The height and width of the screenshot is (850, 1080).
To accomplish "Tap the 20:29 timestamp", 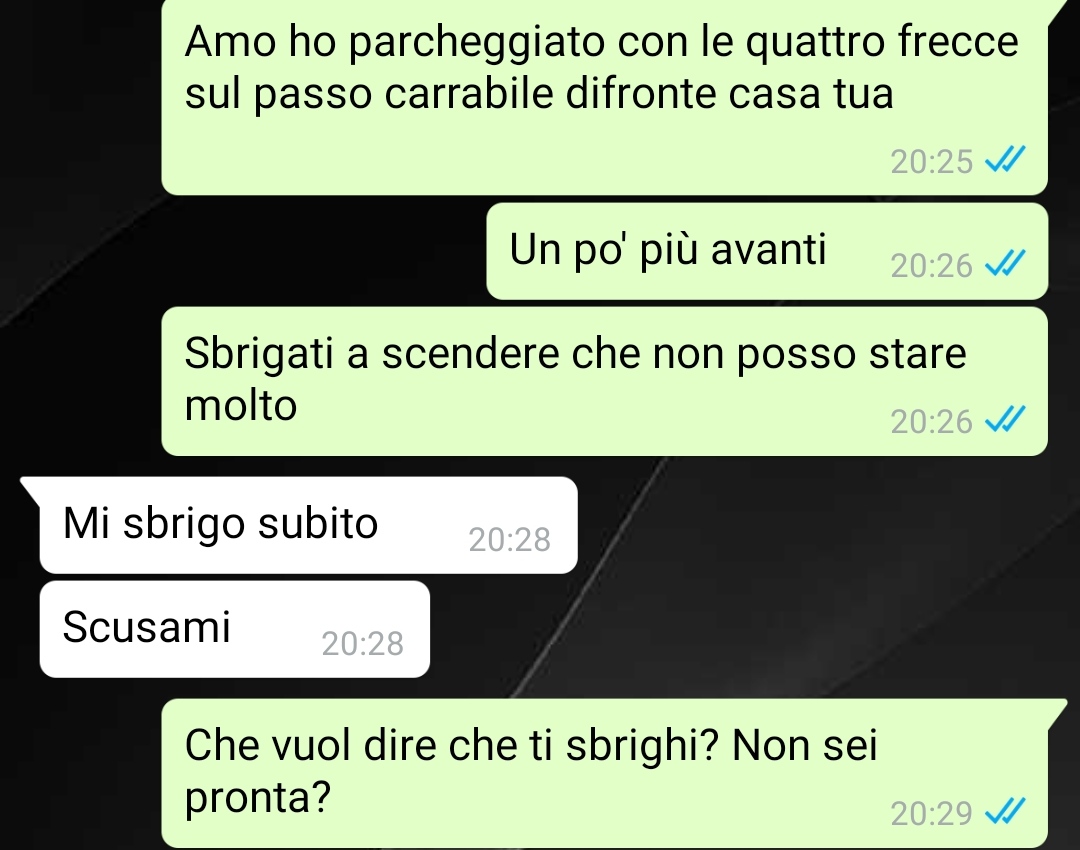I will coord(931,813).
